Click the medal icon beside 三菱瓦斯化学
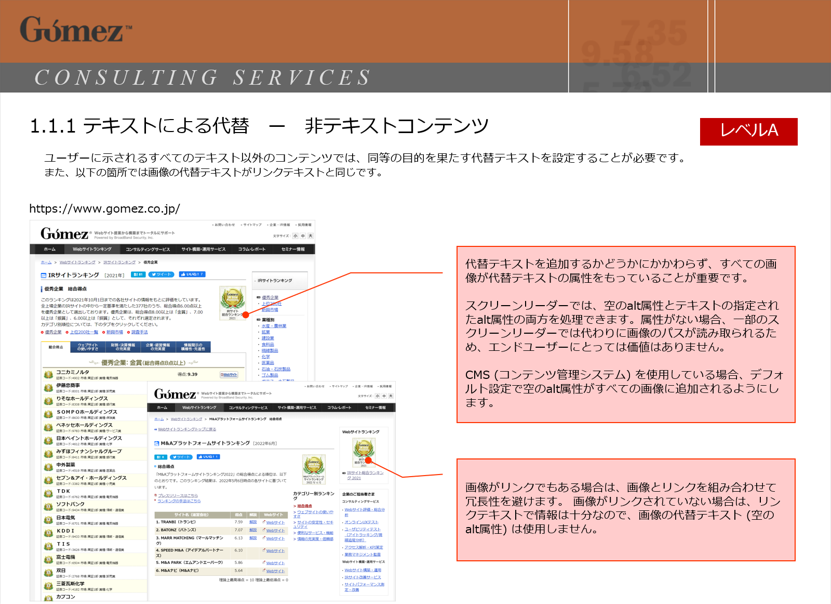This screenshot has width=831, height=604. (48, 587)
